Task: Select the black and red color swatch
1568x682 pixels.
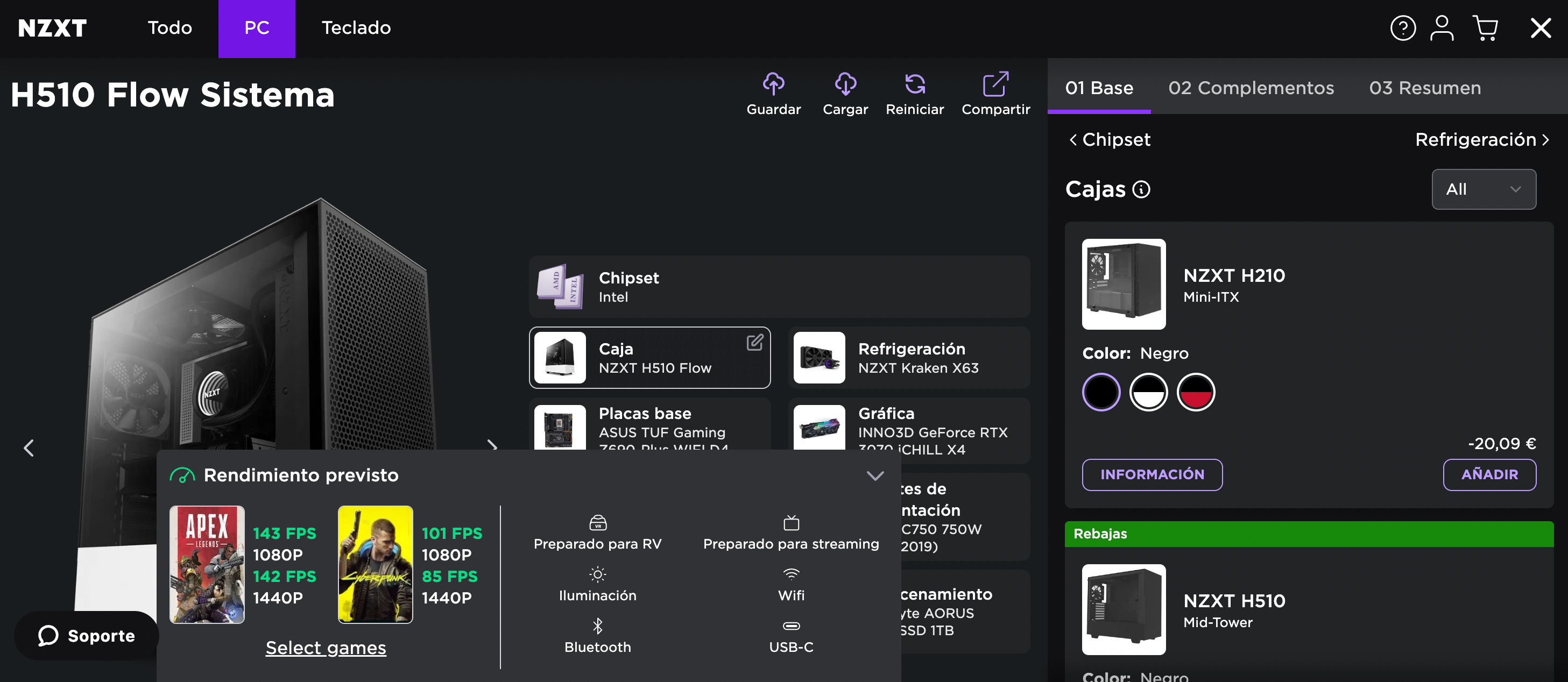Action: 1196,393
